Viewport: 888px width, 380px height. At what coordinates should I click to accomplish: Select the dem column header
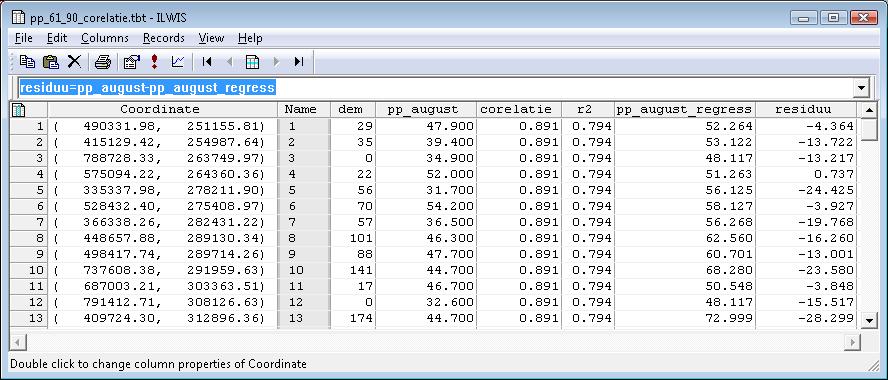coord(352,109)
